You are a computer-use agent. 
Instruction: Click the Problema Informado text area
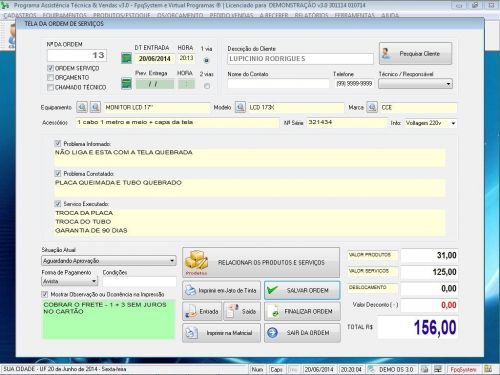250,158
